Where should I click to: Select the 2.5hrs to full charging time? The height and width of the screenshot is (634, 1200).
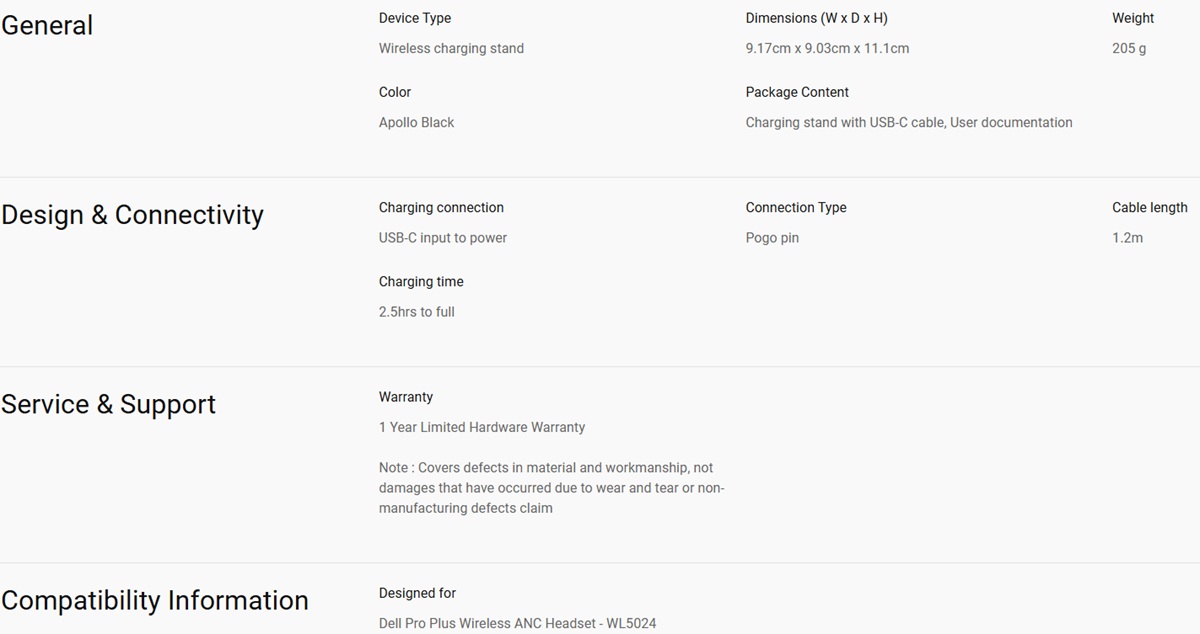(416, 312)
